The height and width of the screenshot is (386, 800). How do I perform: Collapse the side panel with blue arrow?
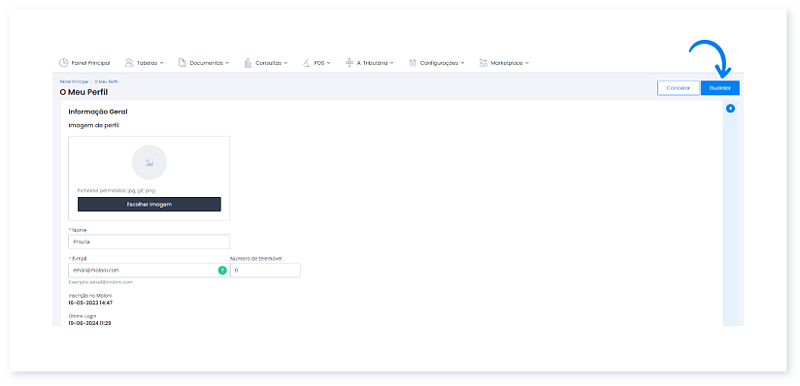pos(731,109)
